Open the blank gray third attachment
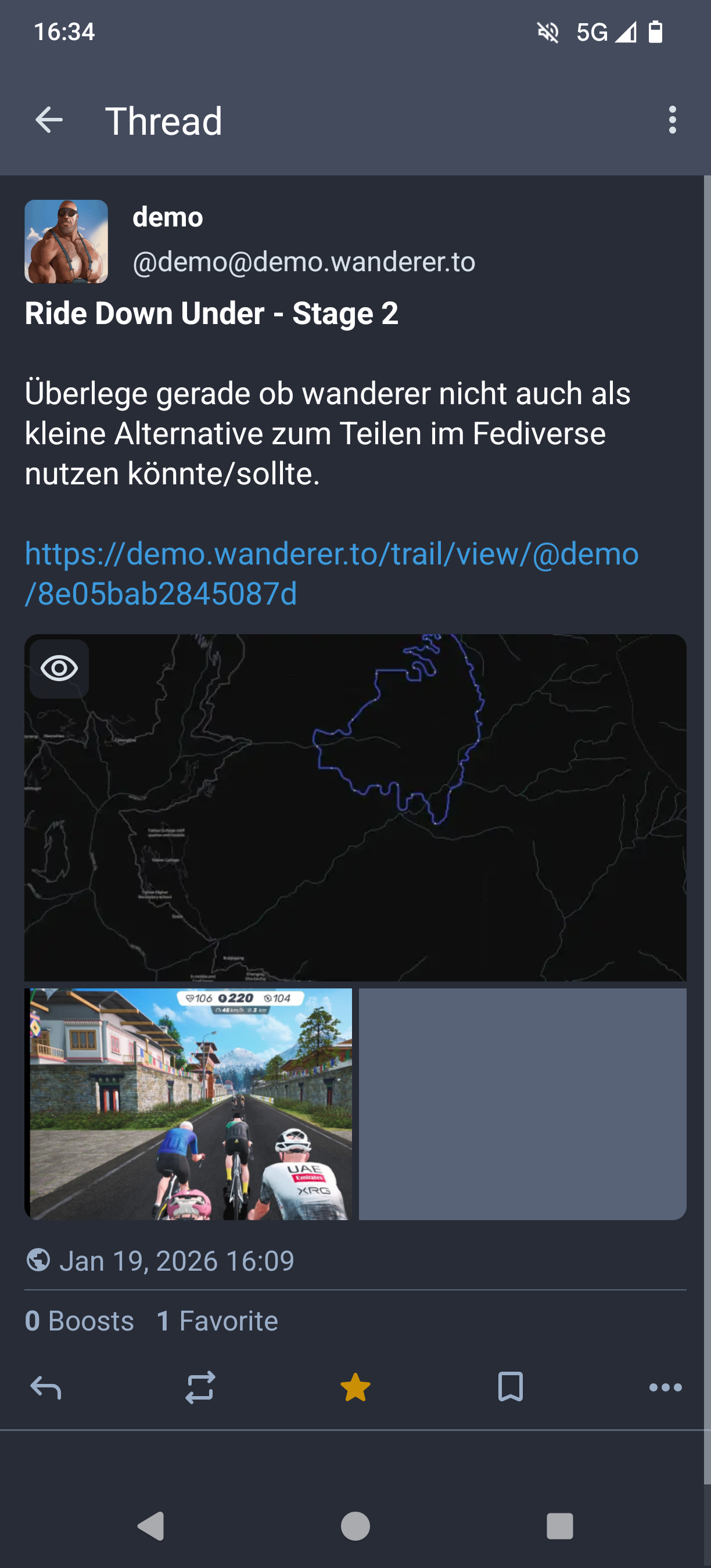The width and height of the screenshot is (711, 1568). click(x=522, y=1103)
